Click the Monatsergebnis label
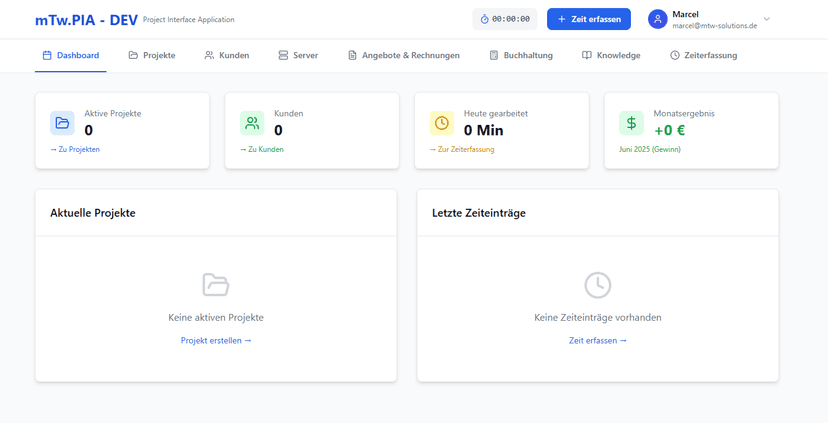This screenshot has width=828, height=423. tap(684, 114)
